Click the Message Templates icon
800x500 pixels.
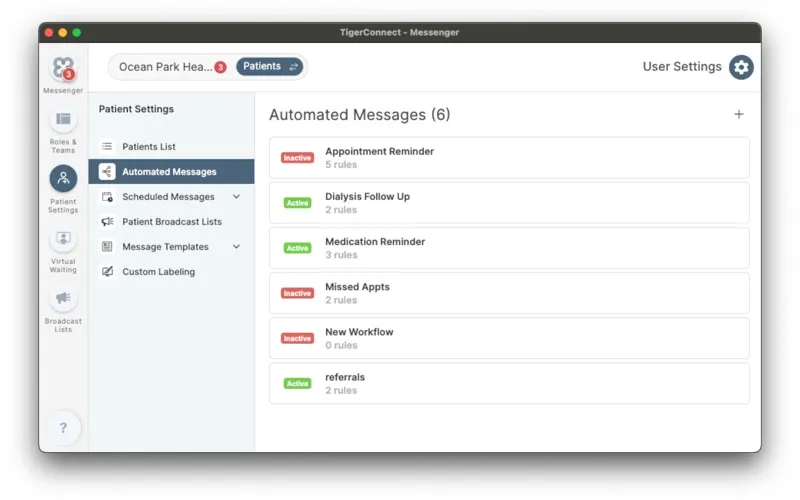point(107,246)
